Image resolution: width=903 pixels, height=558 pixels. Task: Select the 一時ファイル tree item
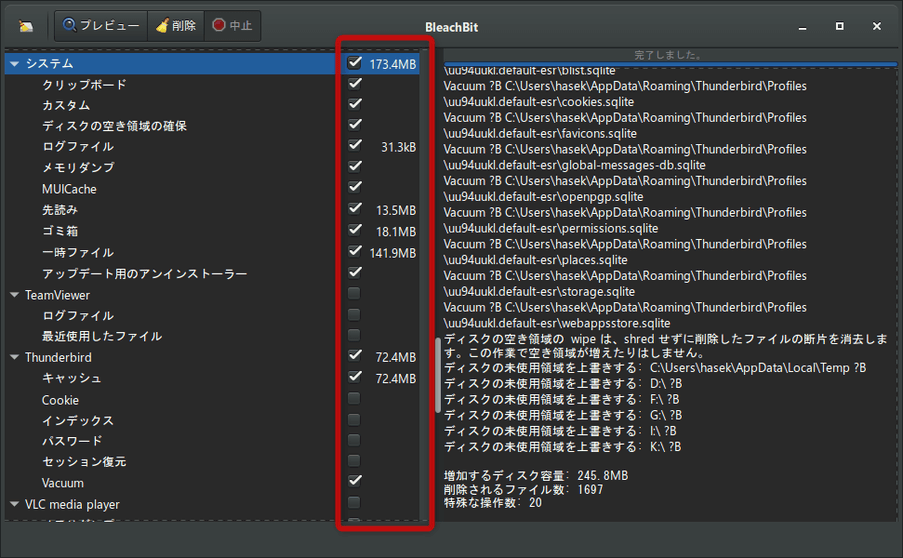(x=78, y=252)
